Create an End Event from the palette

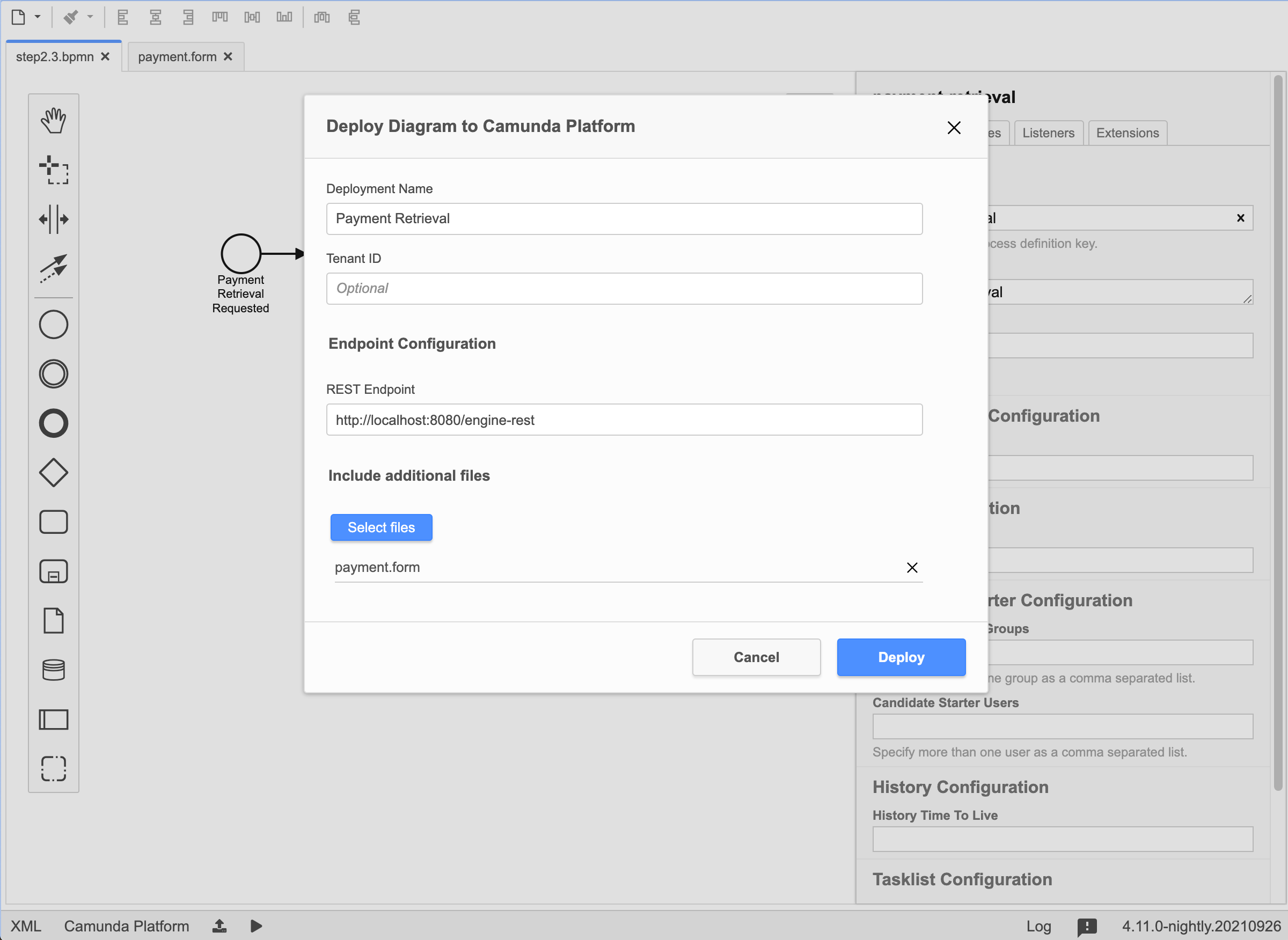coord(54,423)
